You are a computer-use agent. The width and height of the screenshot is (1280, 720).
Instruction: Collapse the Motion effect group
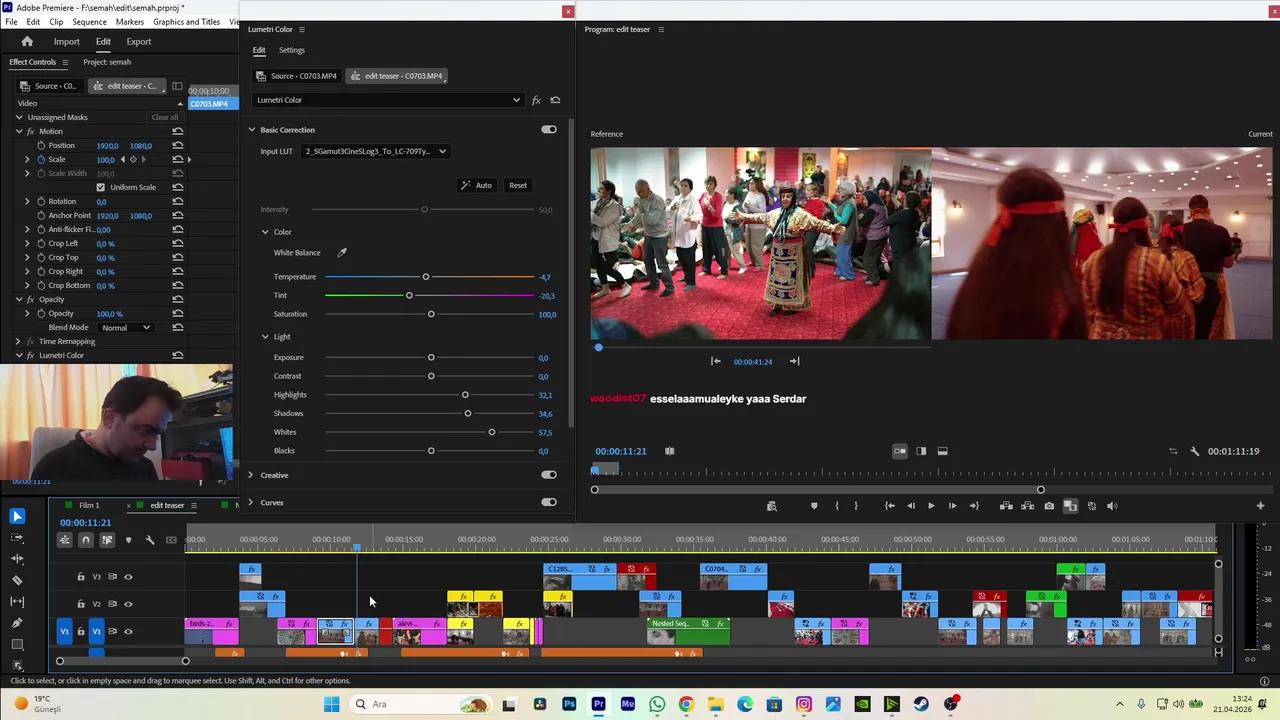click(19, 132)
